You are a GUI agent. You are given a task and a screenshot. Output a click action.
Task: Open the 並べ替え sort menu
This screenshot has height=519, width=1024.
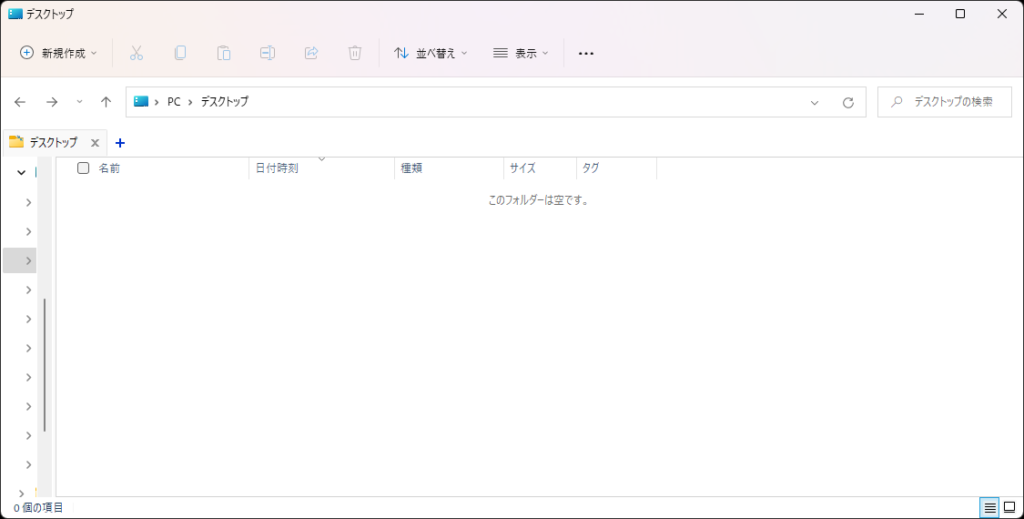click(431, 53)
